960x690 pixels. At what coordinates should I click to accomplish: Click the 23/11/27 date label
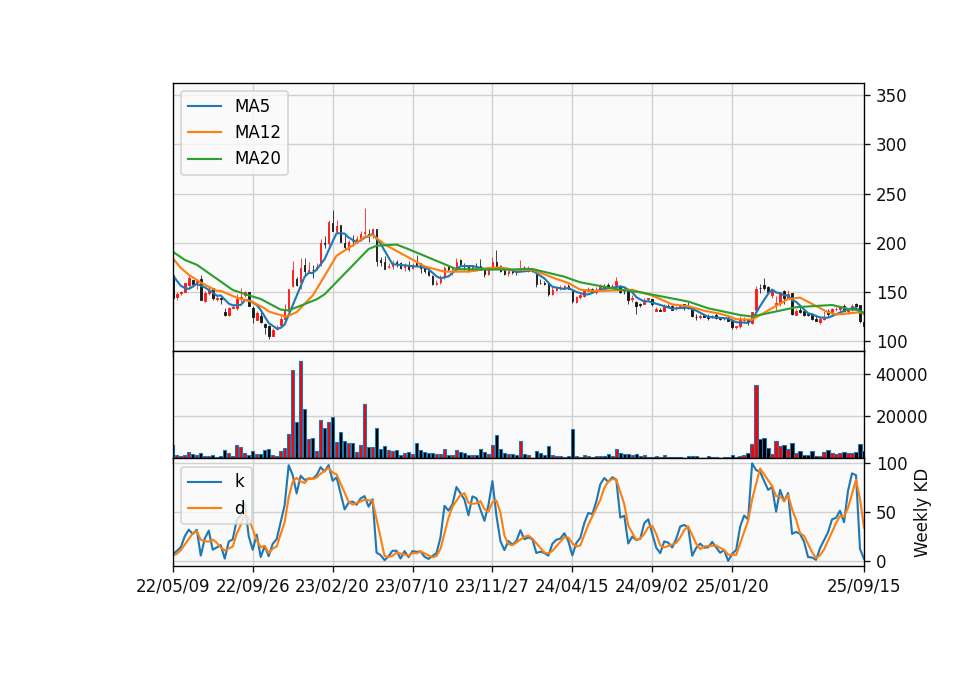492,586
